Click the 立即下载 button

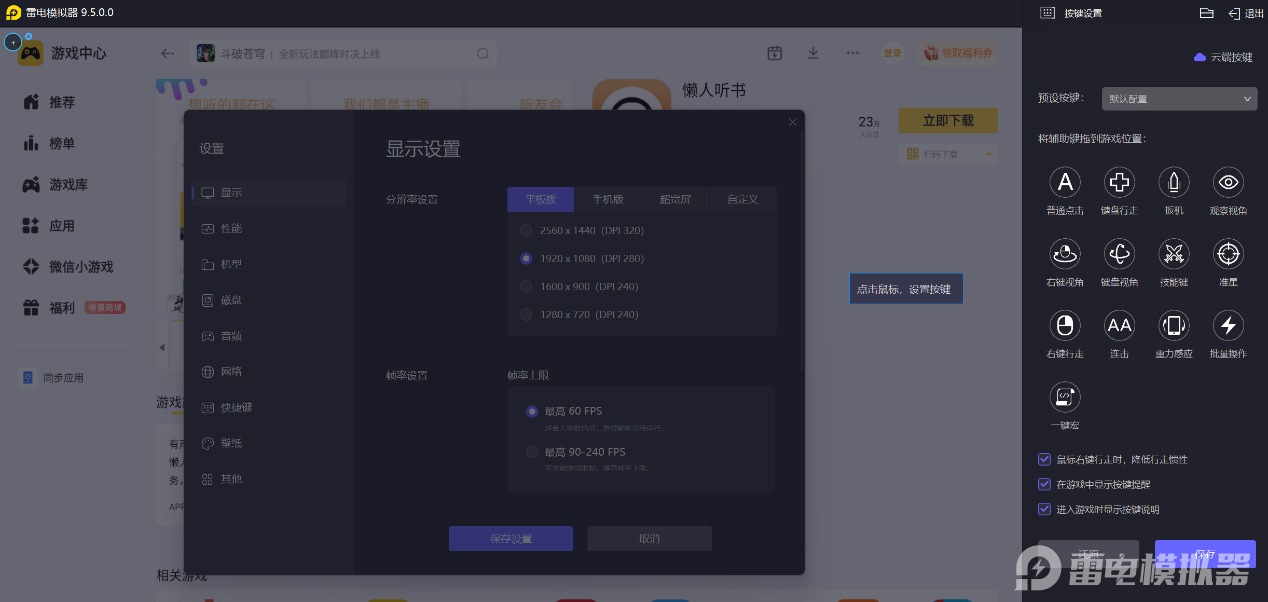pyautogui.click(x=948, y=120)
